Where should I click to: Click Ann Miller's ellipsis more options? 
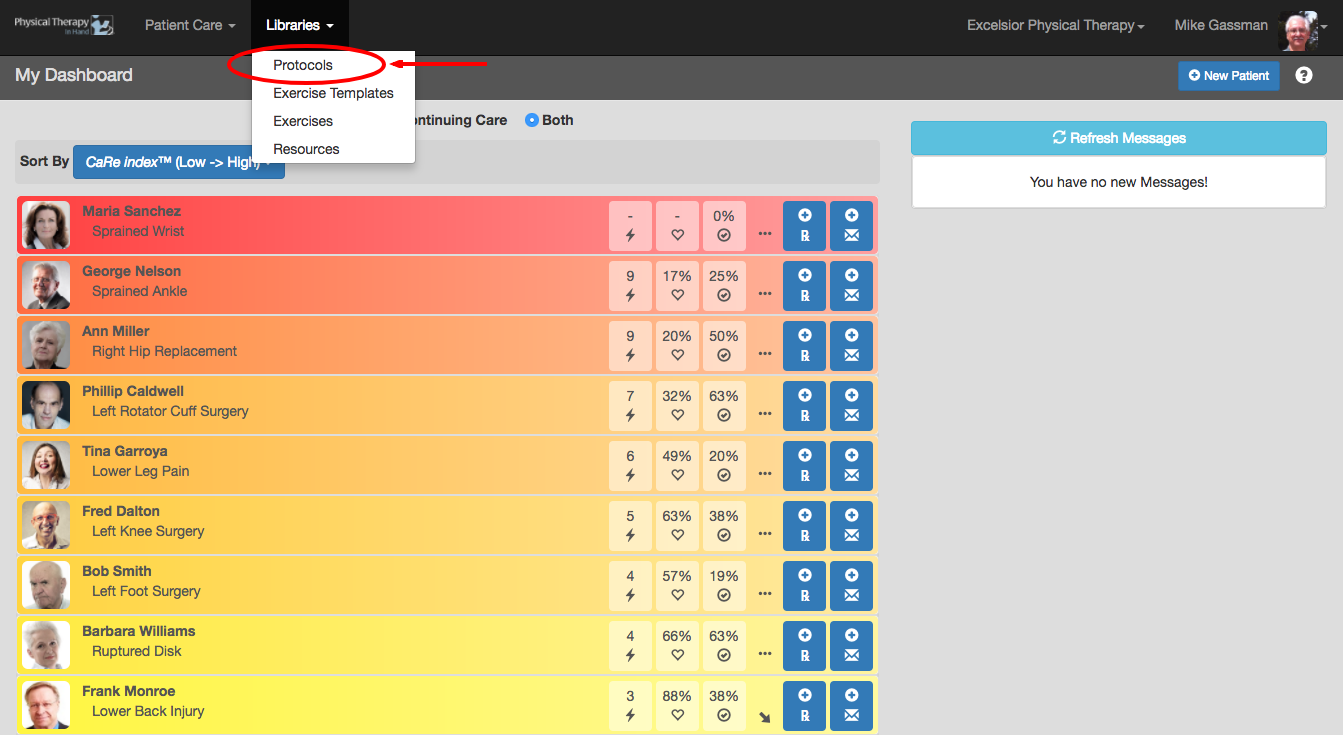[765, 353]
